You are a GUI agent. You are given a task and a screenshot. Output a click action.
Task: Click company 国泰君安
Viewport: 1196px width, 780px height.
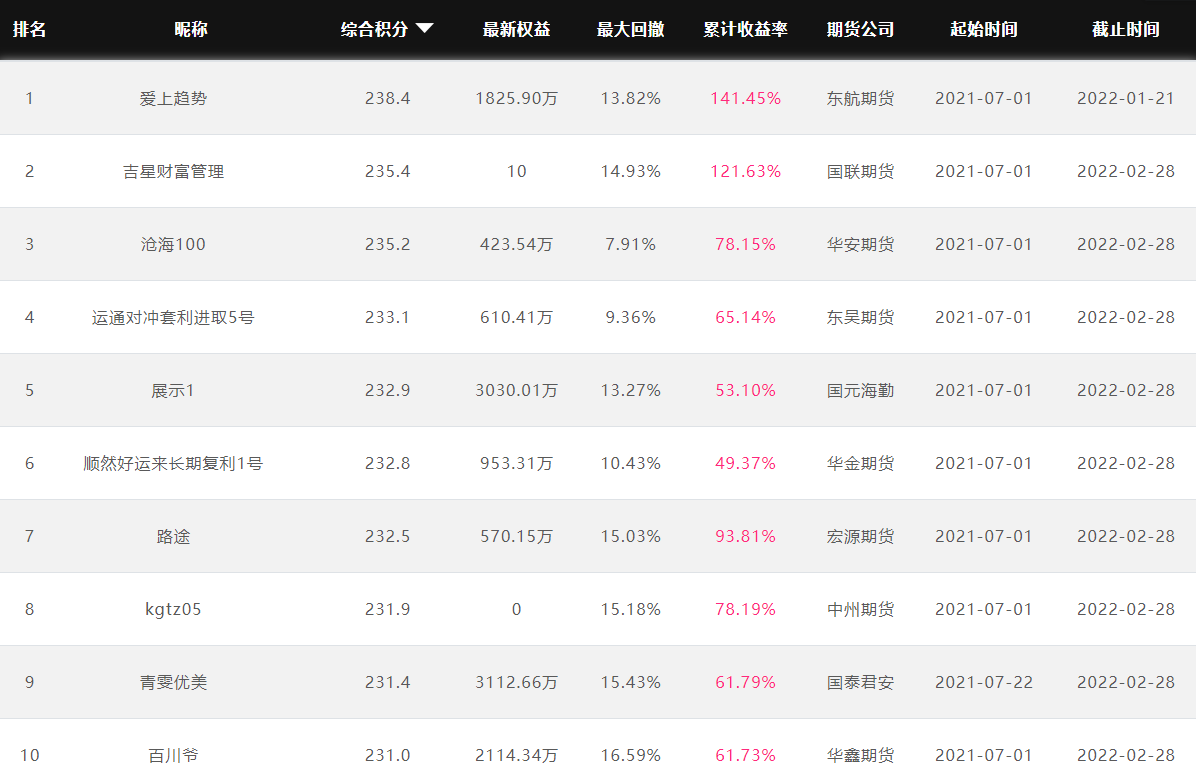(860, 682)
